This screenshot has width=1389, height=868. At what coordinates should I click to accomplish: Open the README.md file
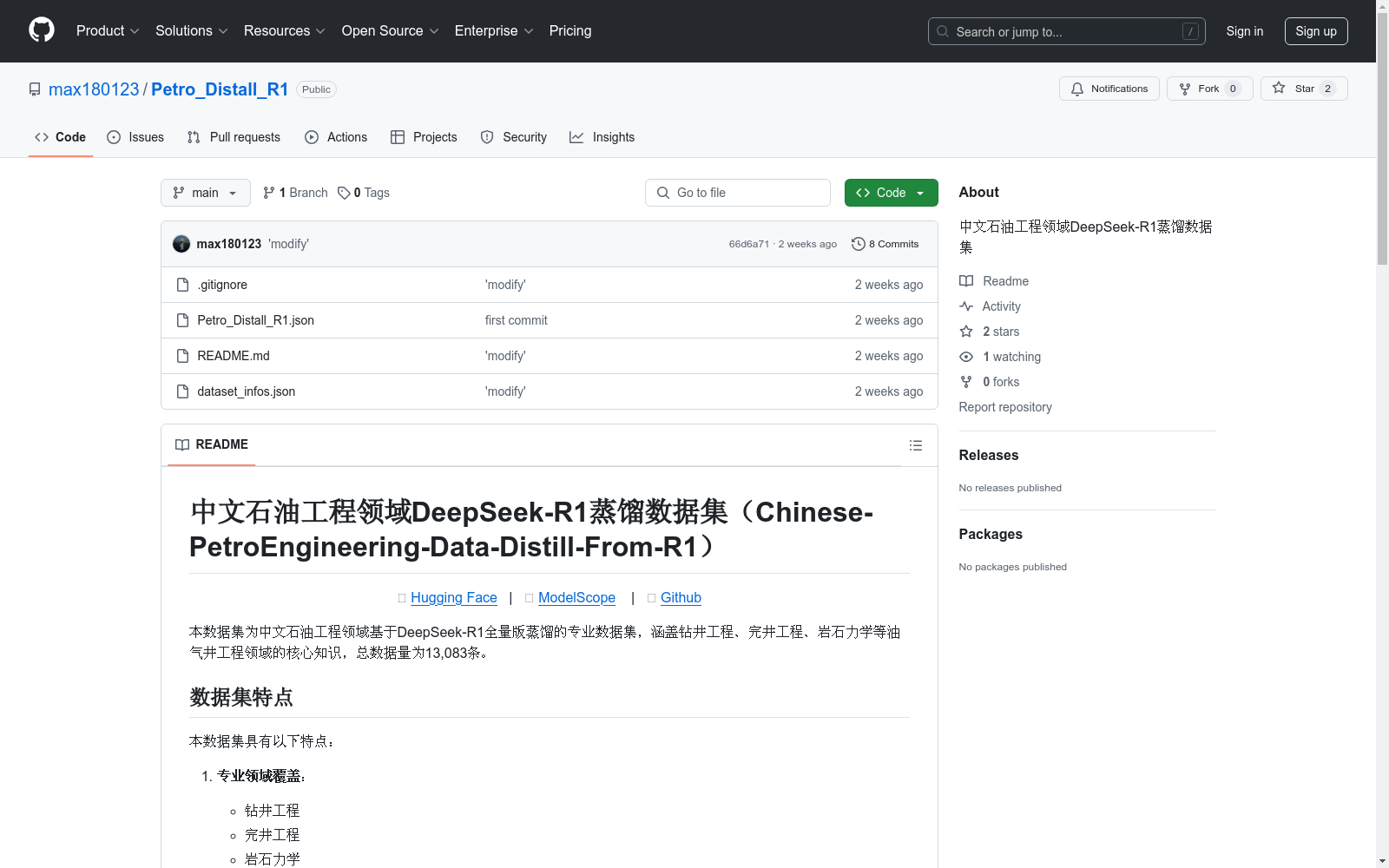tap(234, 356)
